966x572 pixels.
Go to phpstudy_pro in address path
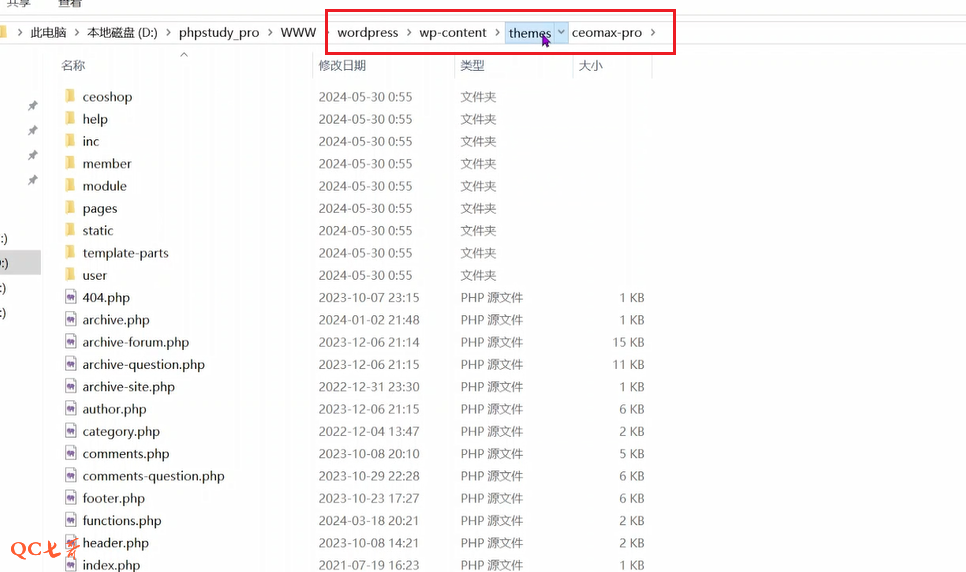219,32
